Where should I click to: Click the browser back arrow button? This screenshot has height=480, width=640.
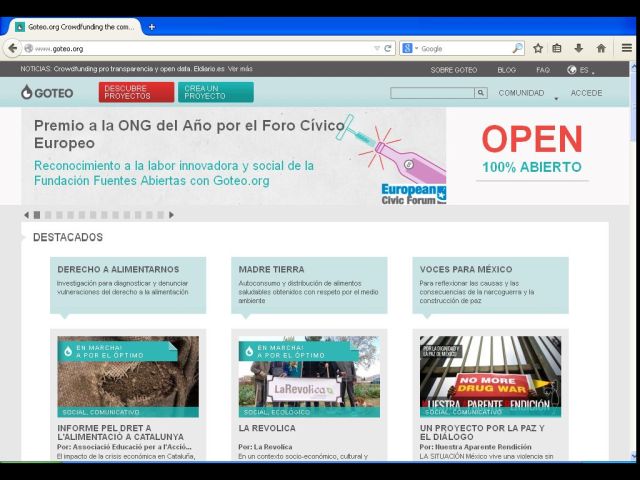[12, 48]
